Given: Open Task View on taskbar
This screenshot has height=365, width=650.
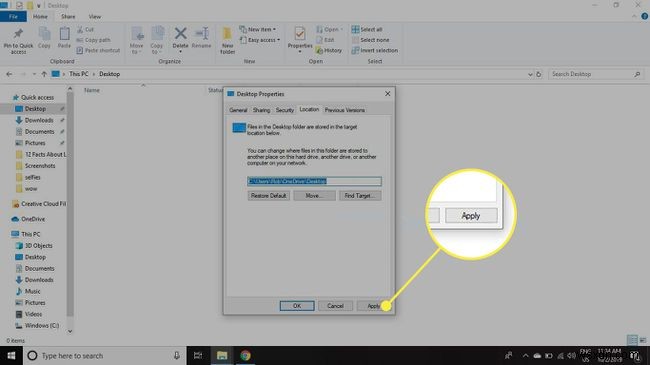Looking at the screenshot, I should (x=198, y=355).
